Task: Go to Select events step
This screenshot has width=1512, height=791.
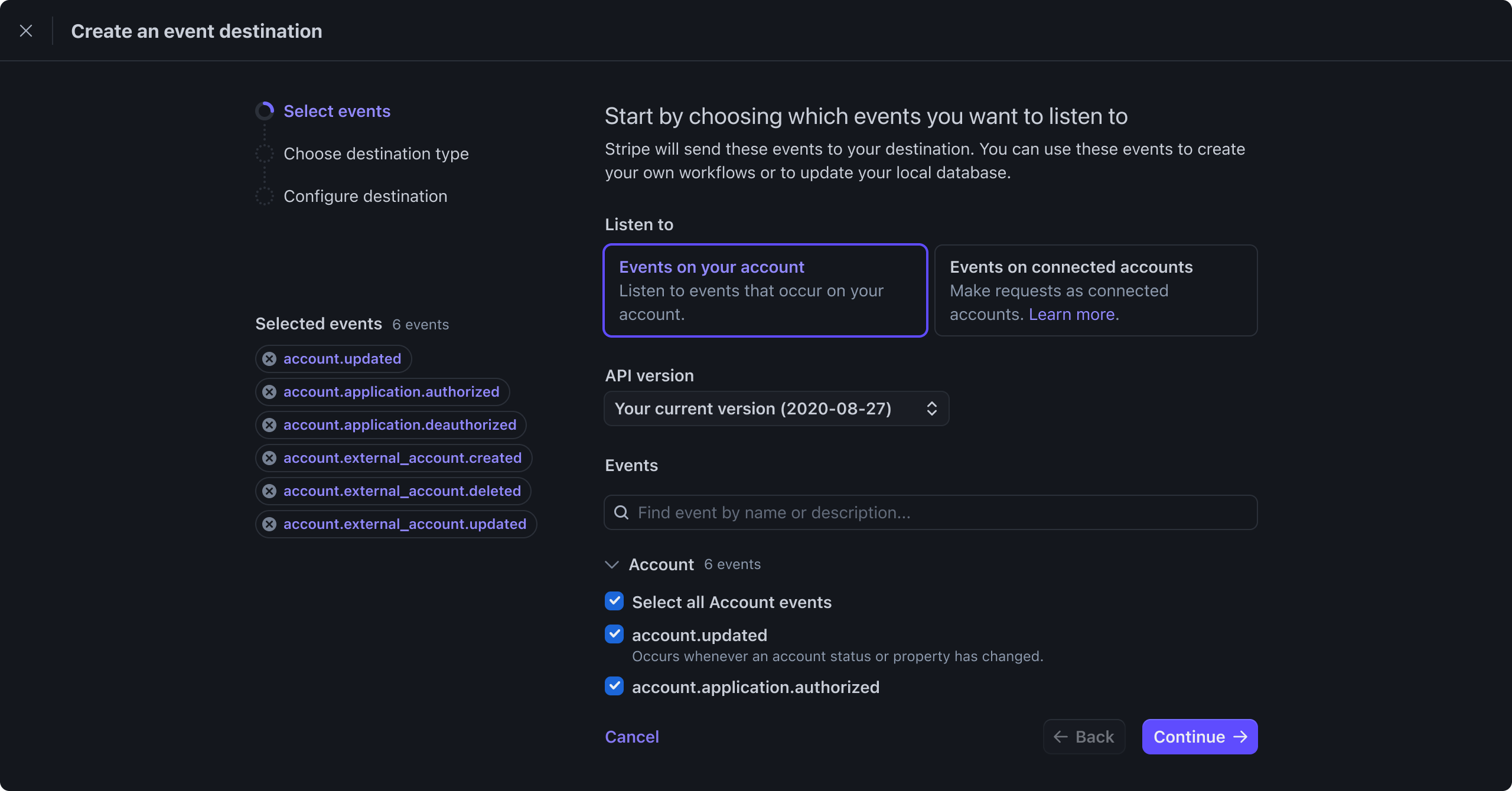Action: [x=337, y=111]
